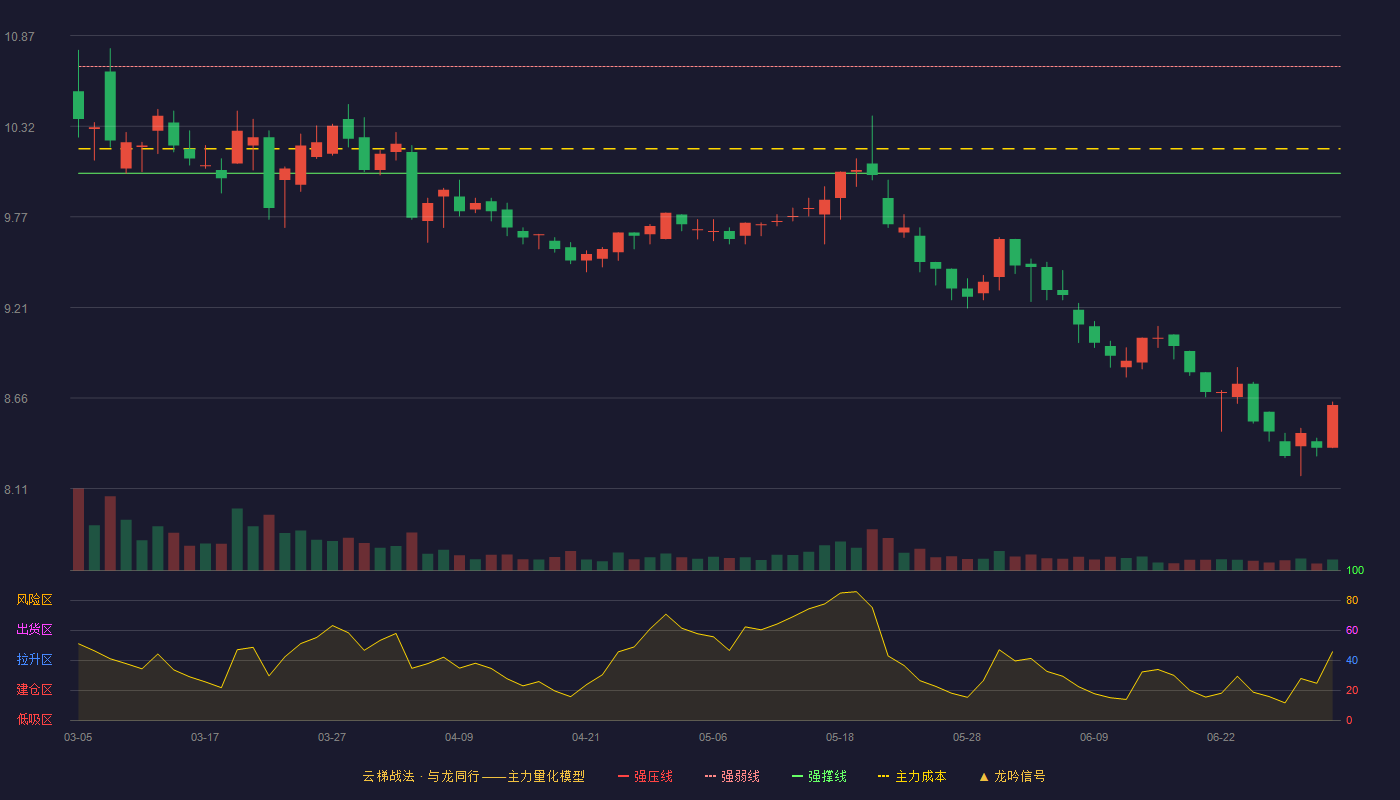Click the yellow dashed cost line on chart

(710, 149)
